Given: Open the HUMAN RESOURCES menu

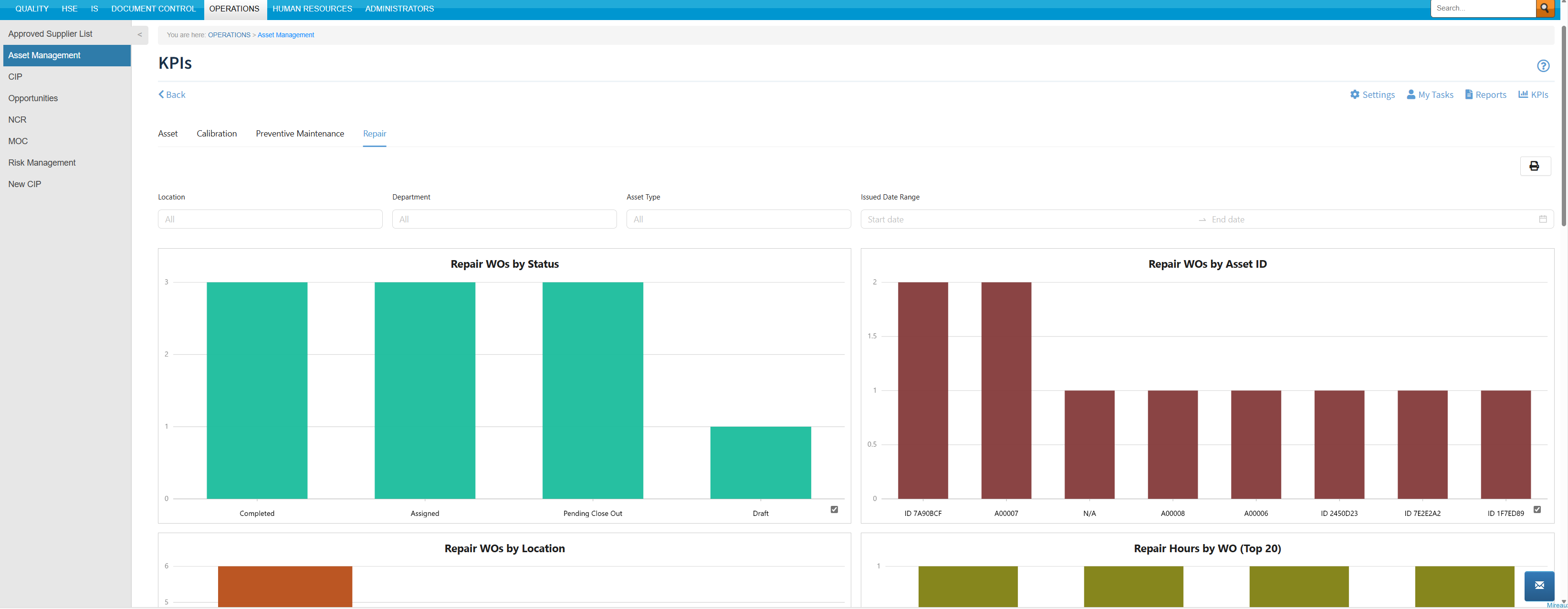Looking at the screenshot, I should [312, 9].
